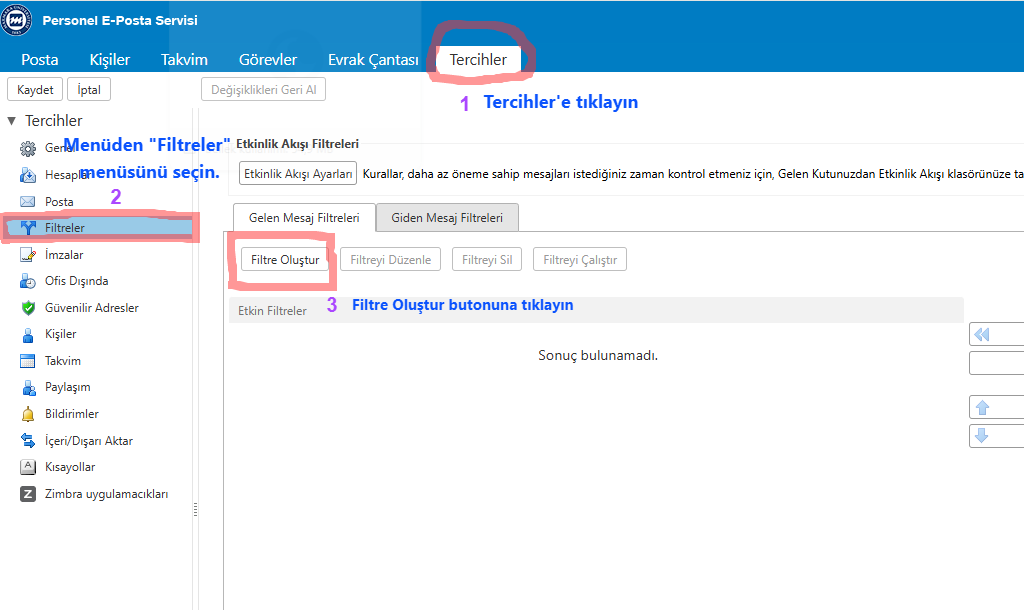Click the Kişiler person icon in sidebar
1024x610 pixels.
click(27, 334)
